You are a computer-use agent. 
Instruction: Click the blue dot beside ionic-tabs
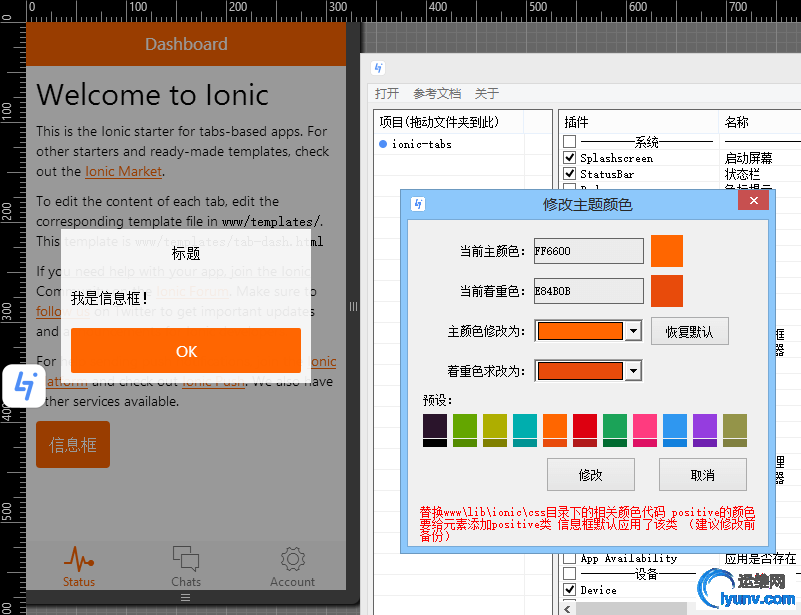(x=383, y=144)
